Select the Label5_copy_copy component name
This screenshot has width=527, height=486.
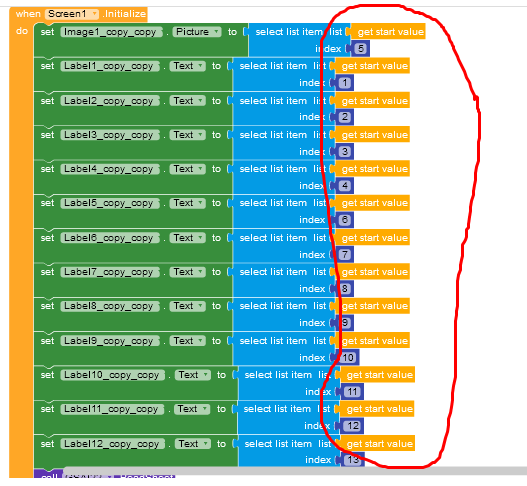click(110, 203)
